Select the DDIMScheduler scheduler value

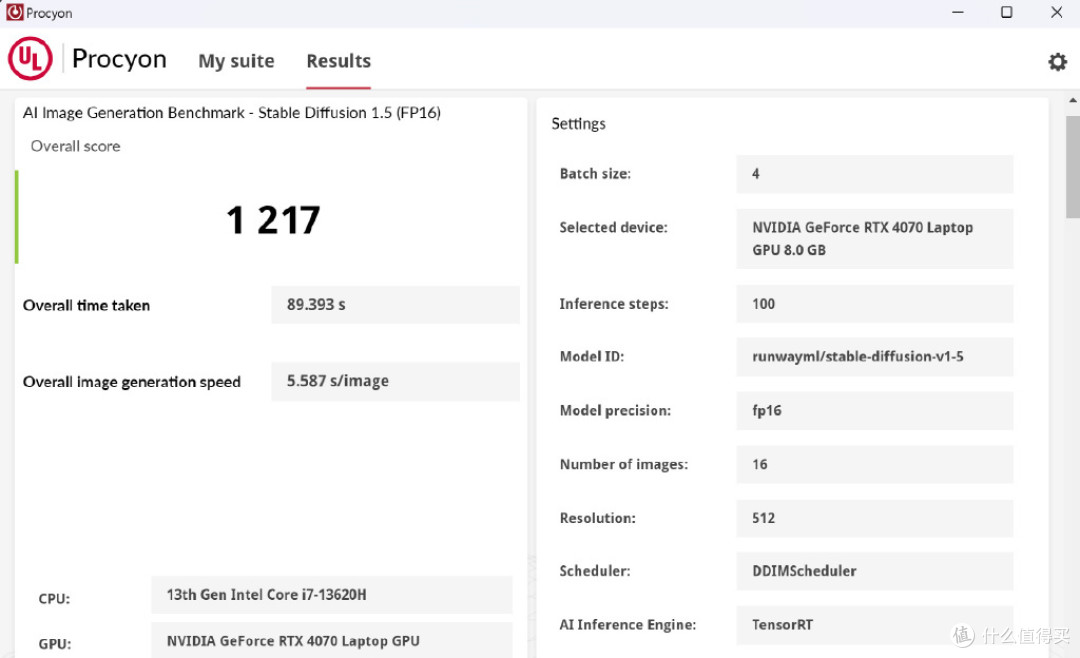coord(874,572)
